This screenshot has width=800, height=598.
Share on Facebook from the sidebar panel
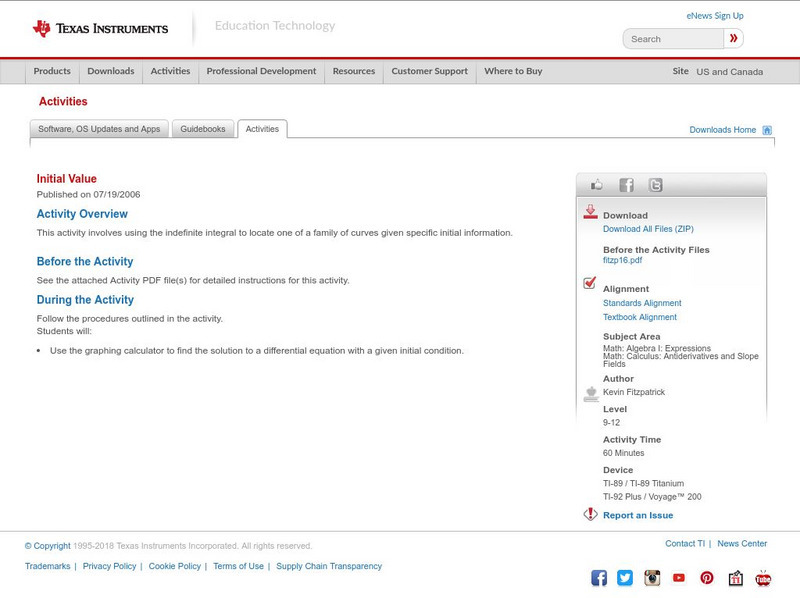coord(627,185)
